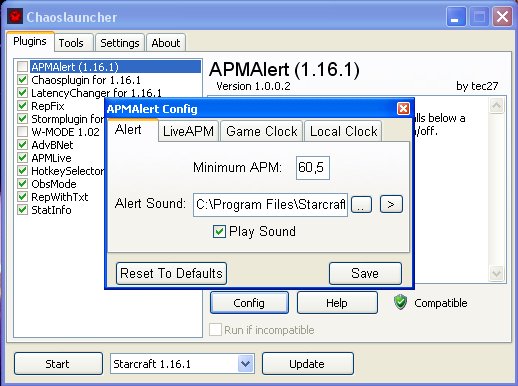The height and width of the screenshot is (386, 518).
Task: Click the description scrollbar down arrow
Action: click(496, 274)
